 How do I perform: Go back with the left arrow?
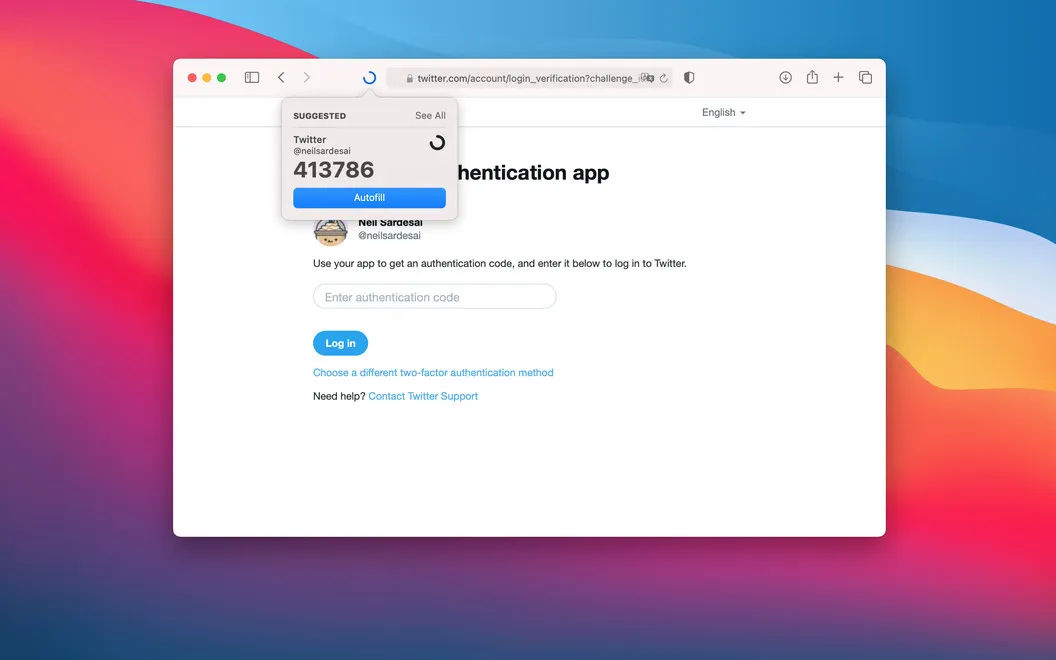[x=282, y=77]
